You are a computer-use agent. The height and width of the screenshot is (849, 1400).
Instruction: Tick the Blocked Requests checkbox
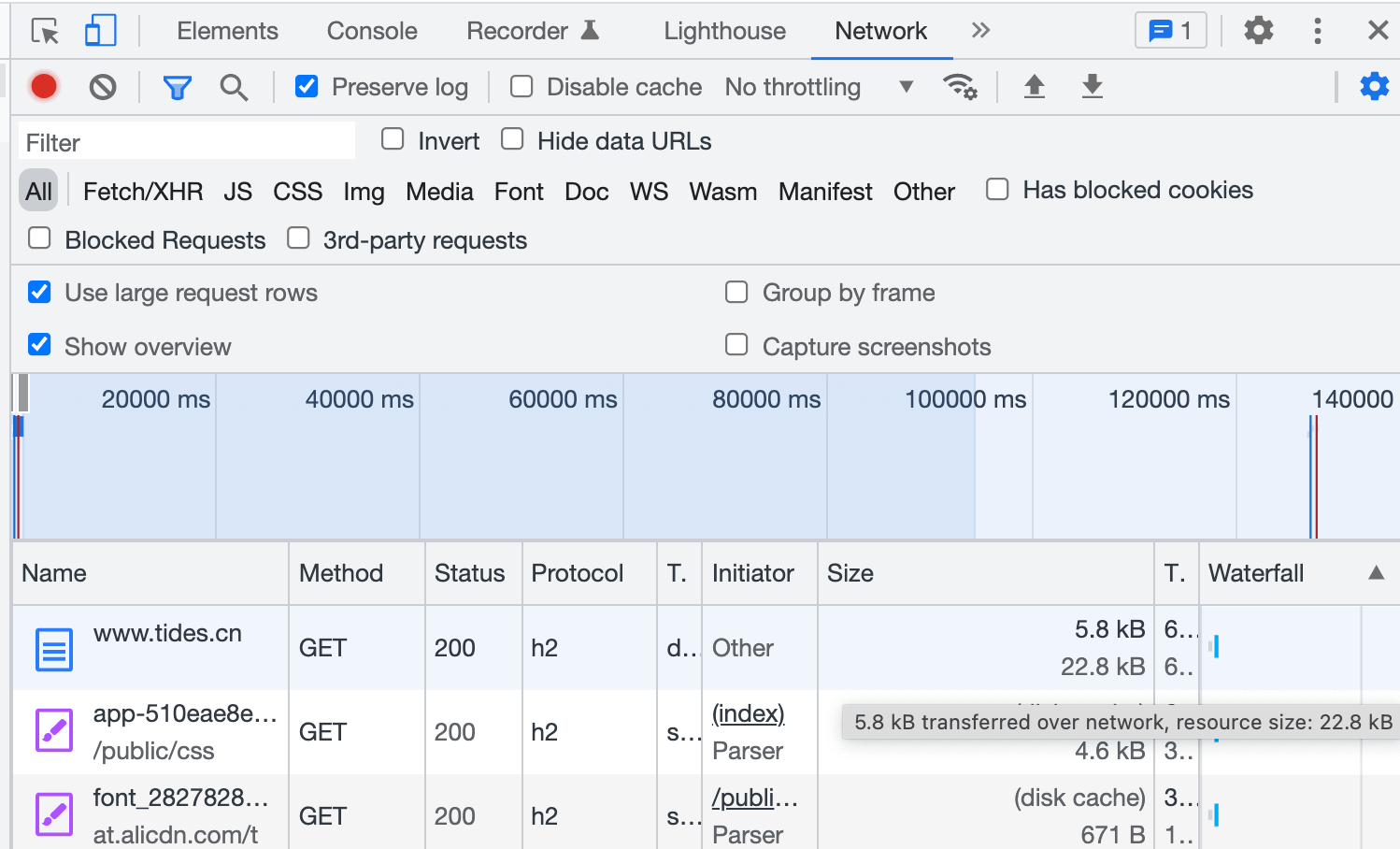(x=39, y=239)
